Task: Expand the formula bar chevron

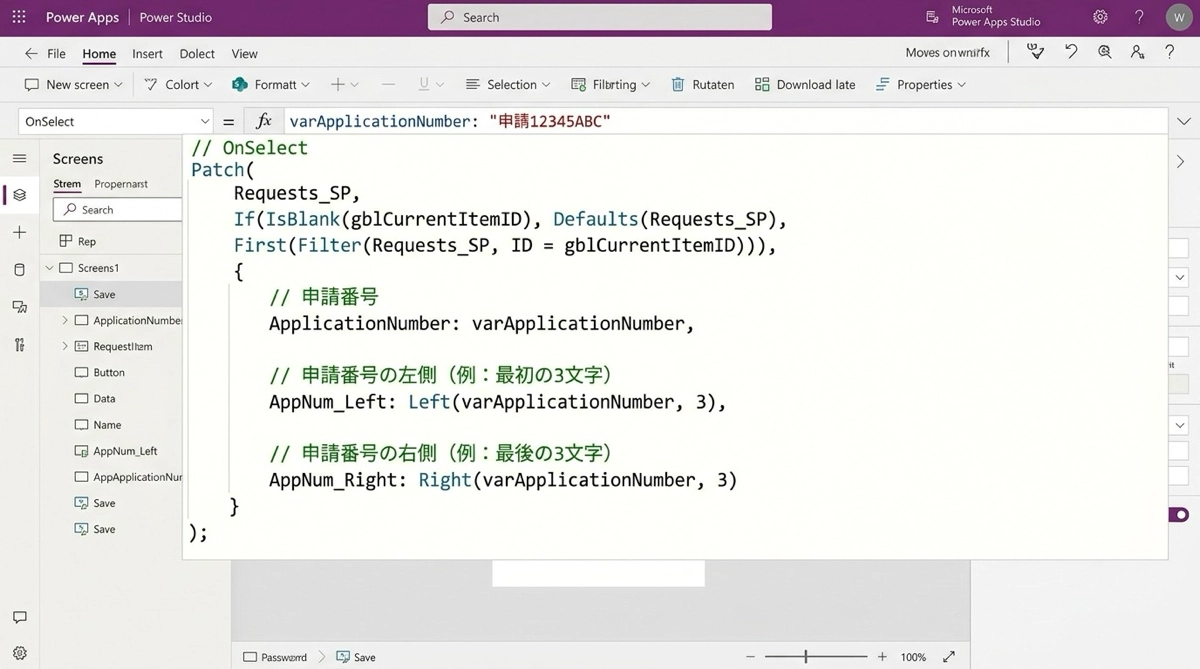Action: pyautogui.click(x=1184, y=121)
